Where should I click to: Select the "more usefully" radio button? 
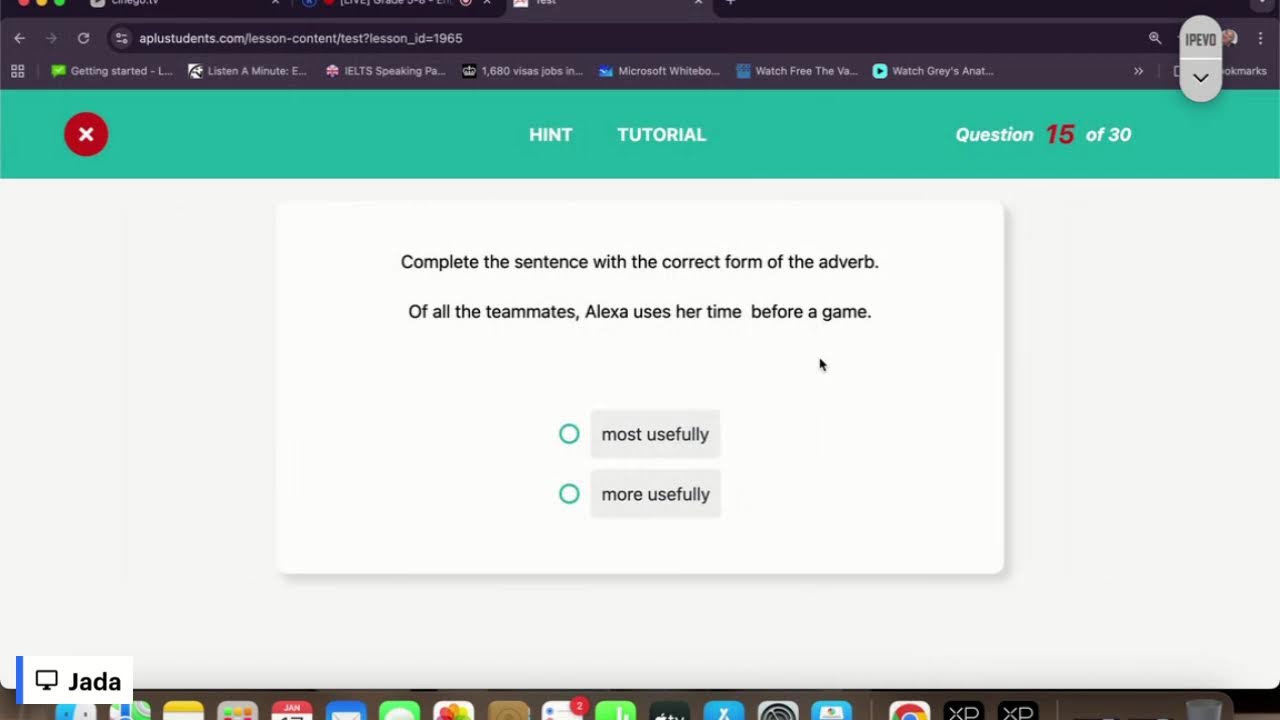pos(569,494)
